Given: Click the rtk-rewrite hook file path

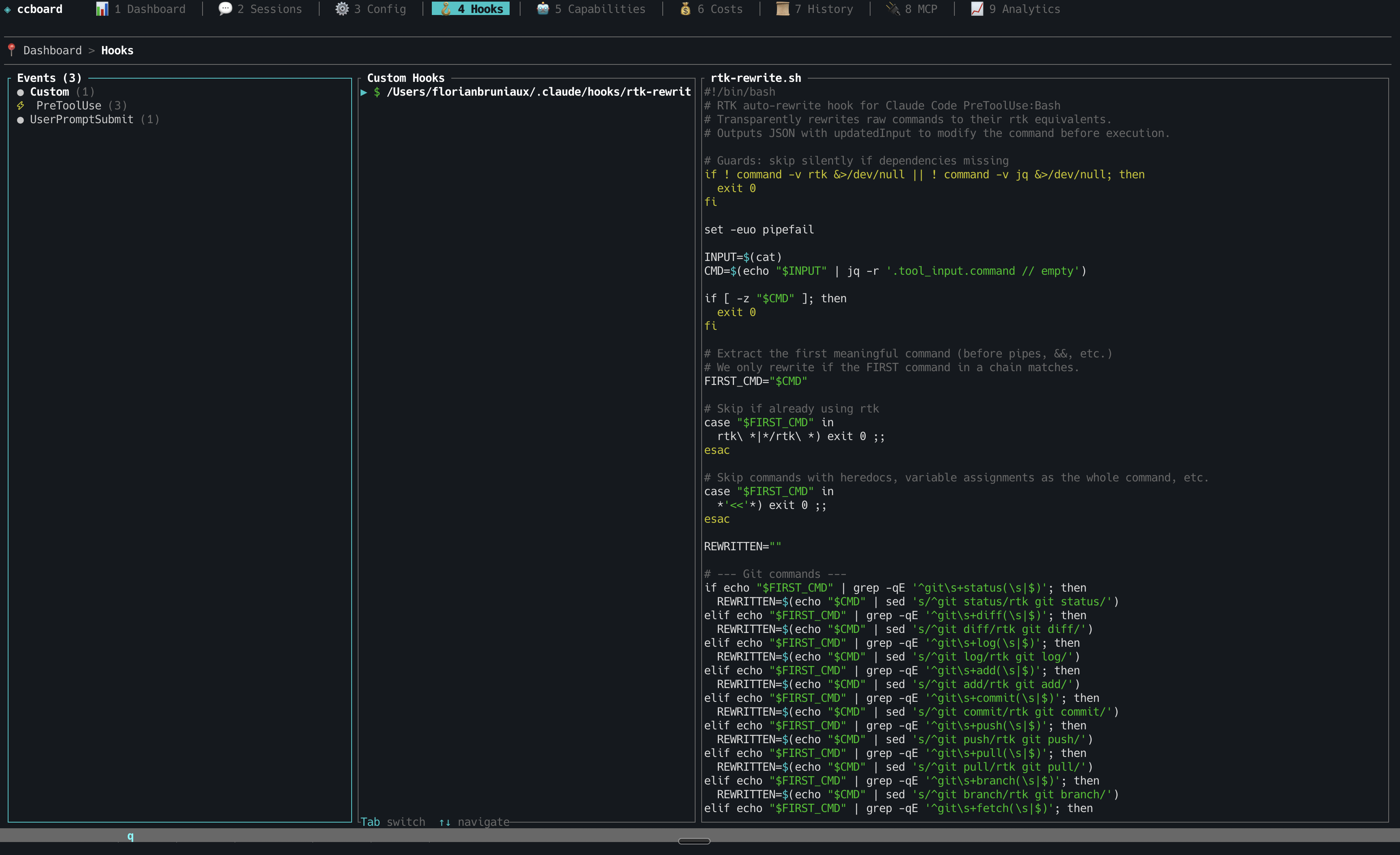Looking at the screenshot, I should click(x=538, y=92).
